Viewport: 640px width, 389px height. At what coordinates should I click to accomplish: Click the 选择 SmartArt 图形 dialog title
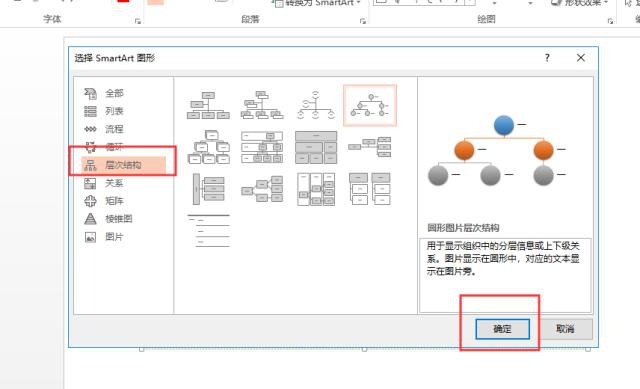(x=115, y=58)
